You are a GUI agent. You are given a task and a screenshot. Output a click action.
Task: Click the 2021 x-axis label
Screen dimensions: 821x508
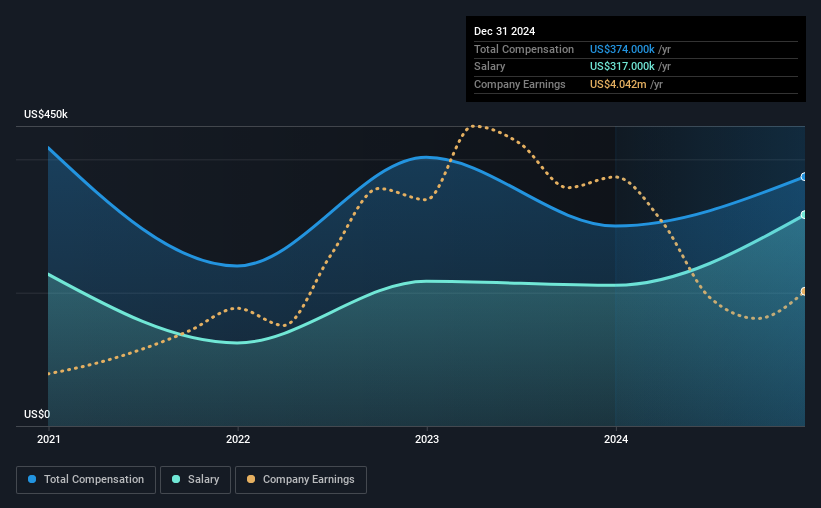(x=49, y=439)
